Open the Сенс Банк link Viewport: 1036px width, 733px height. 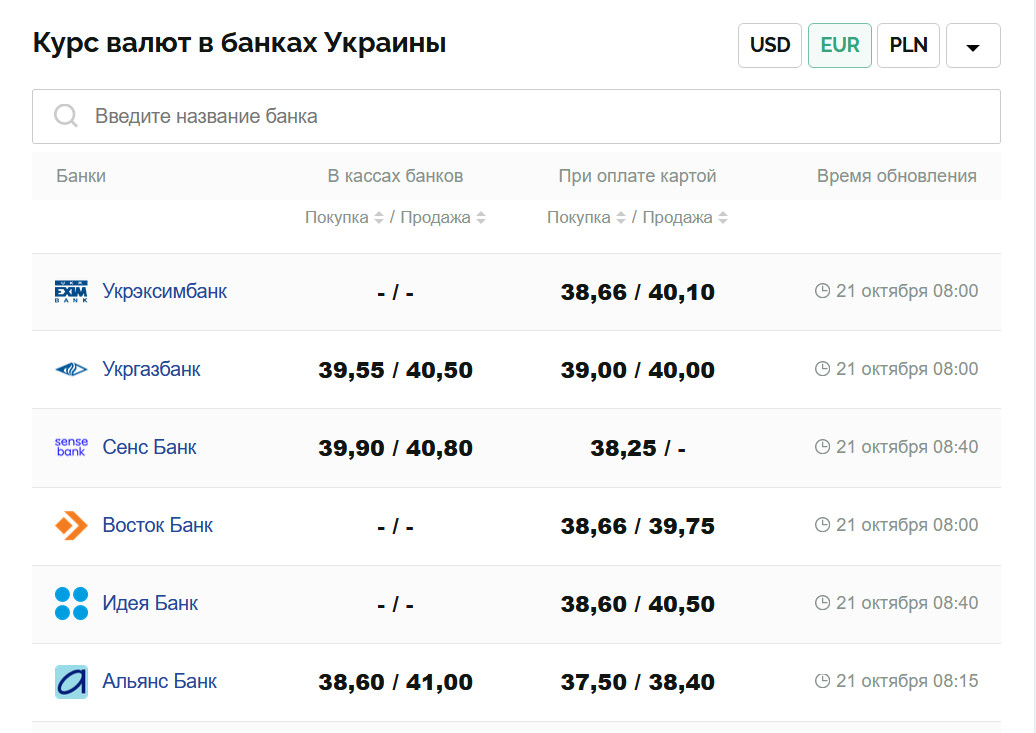149,447
